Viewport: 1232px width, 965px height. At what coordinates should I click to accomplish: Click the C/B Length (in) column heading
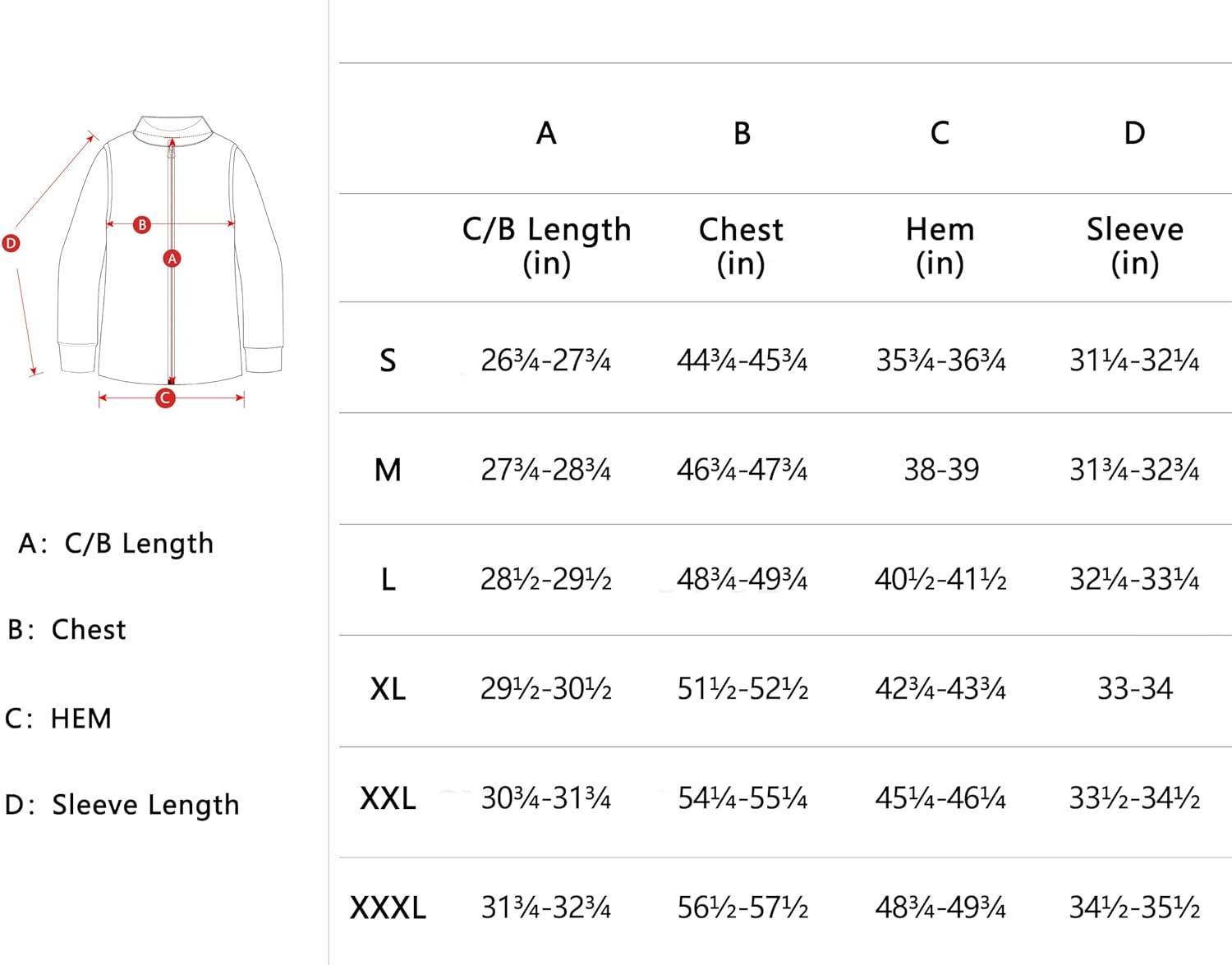point(547,246)
